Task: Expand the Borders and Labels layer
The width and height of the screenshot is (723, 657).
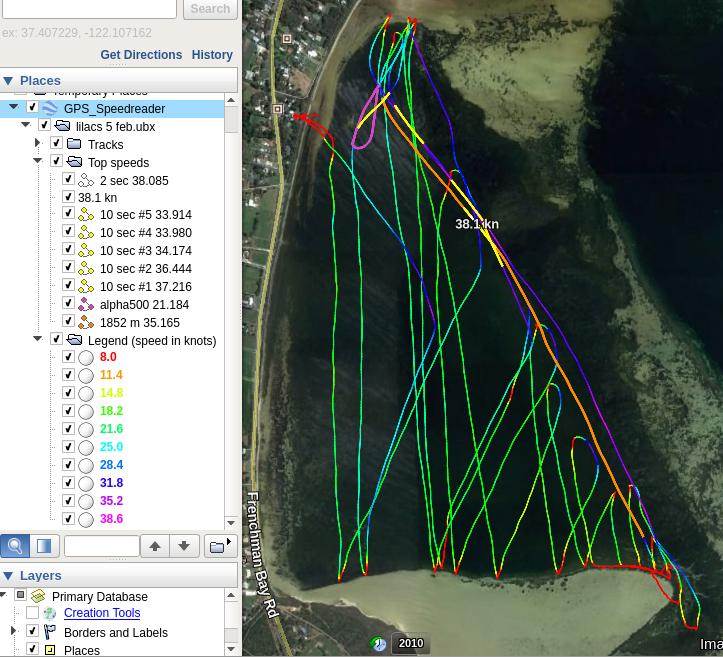Action: pyautogui.click(x=13, y=631)
